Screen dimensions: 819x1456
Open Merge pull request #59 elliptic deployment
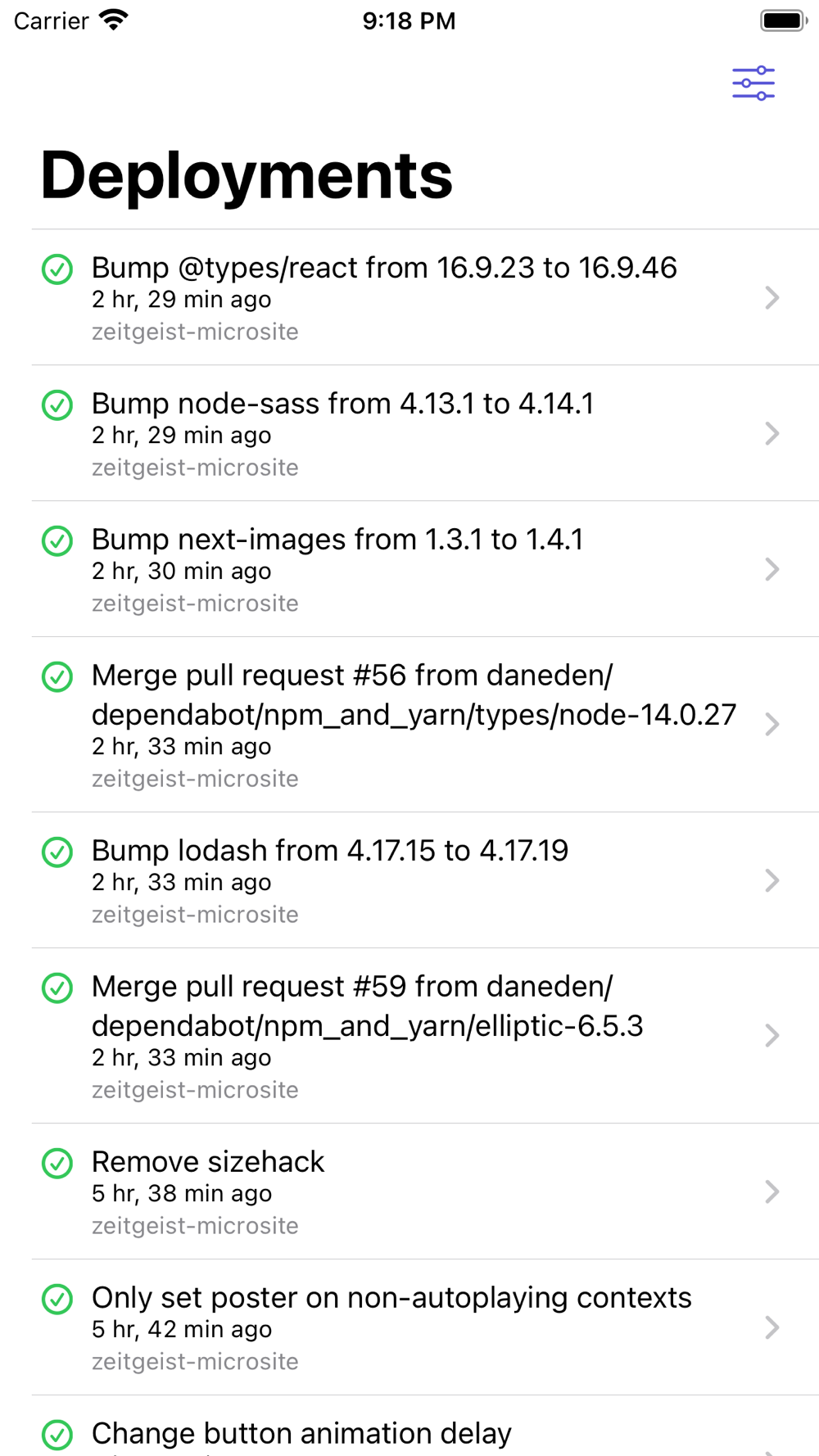click(x=425, y=1036)
